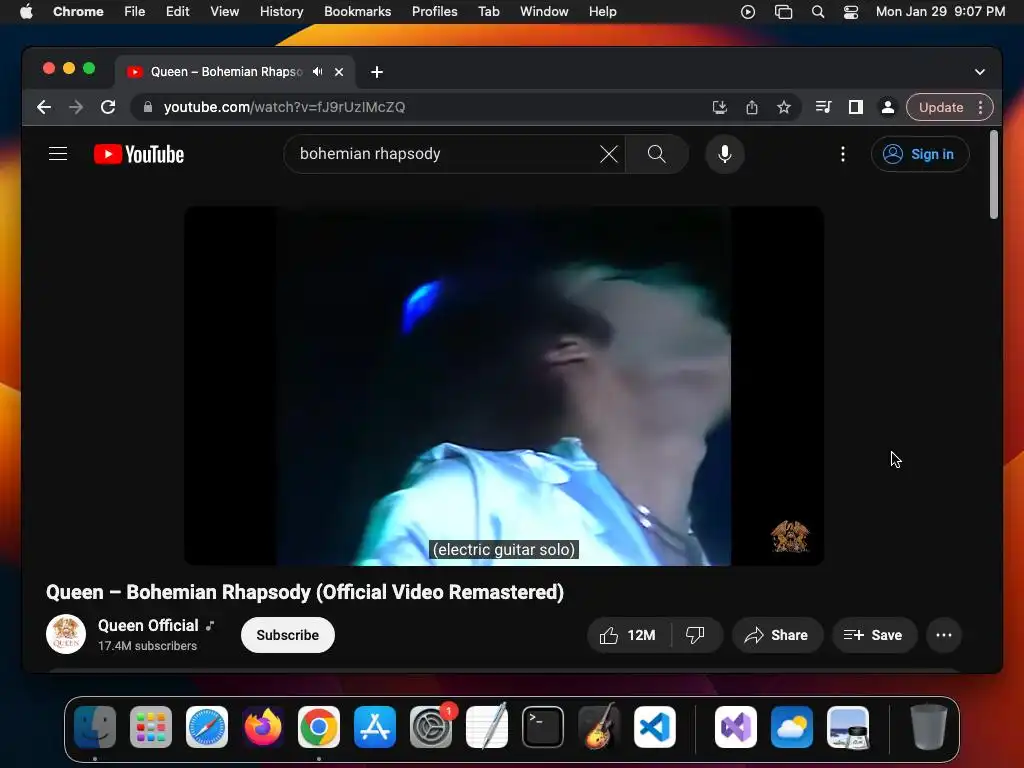Viewport: 1024px width, 768px height.
Task: Save video to a playlist
Action: 874,635
